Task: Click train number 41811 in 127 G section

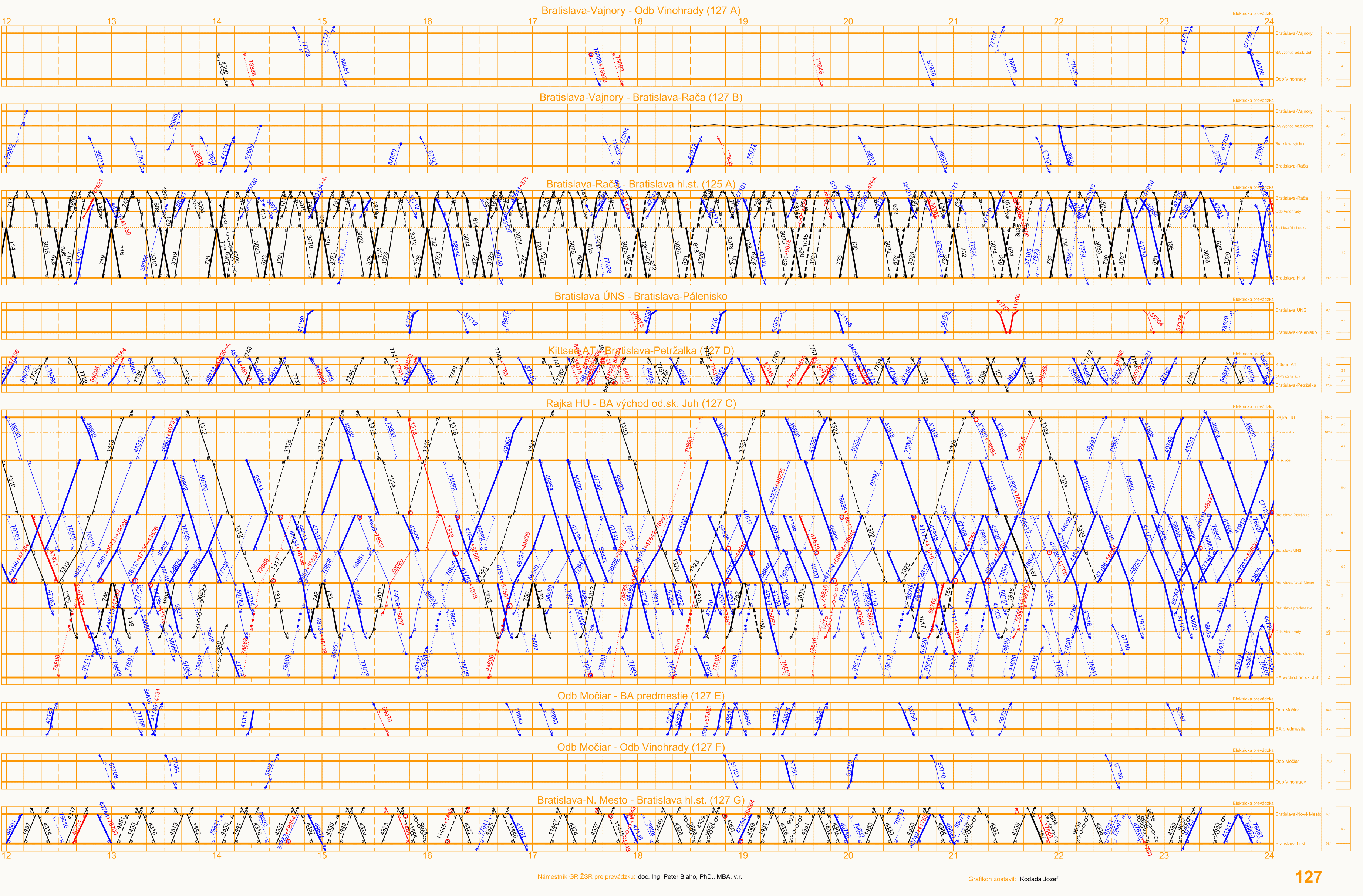Action: pos(1227,829)
